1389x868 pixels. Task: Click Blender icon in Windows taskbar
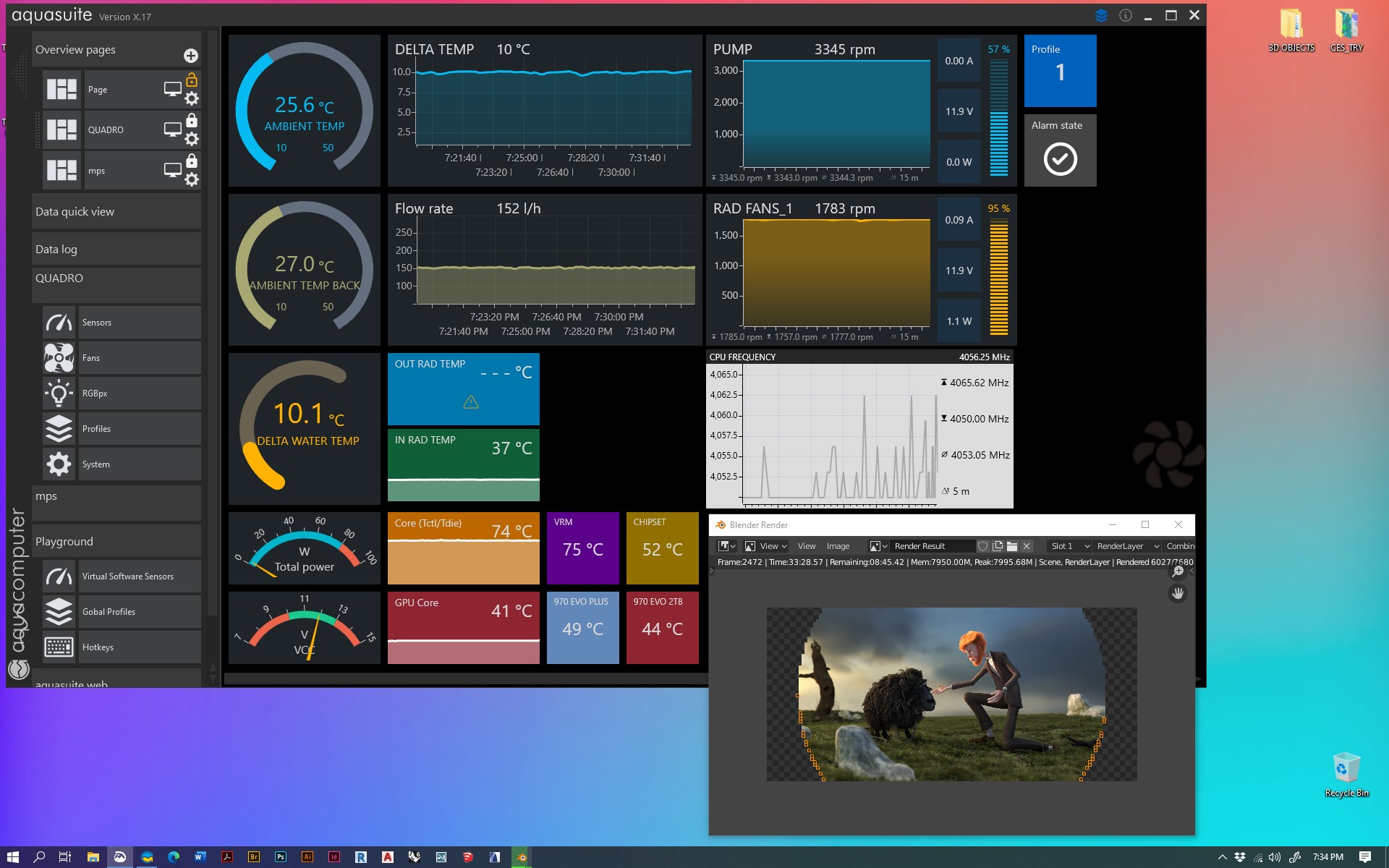[521, 857]
